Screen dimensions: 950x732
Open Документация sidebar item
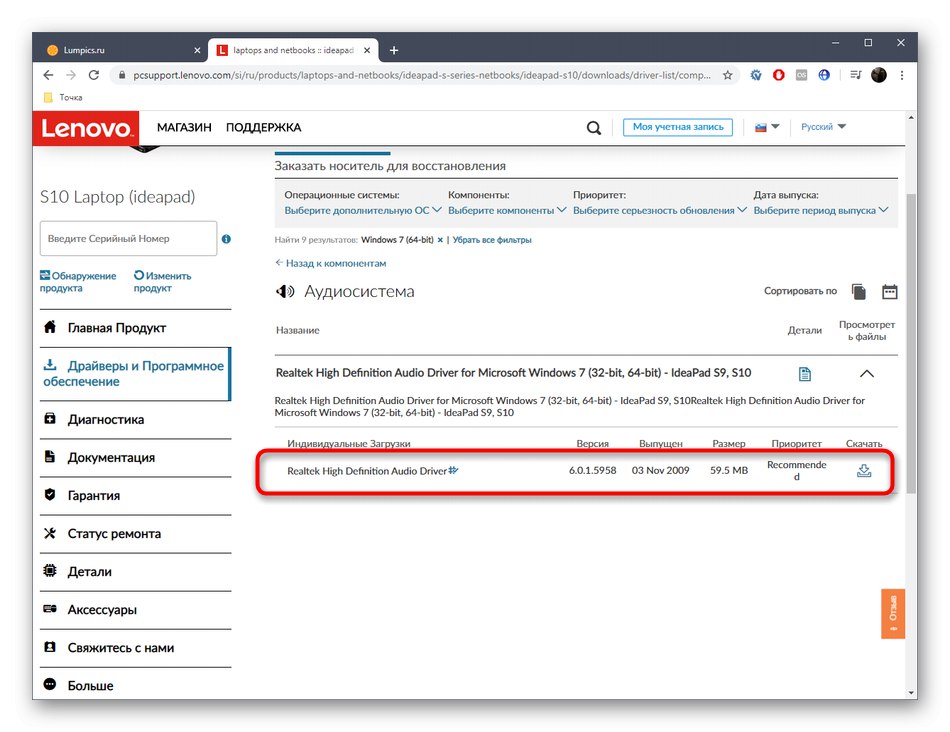[x=136, y=458]
